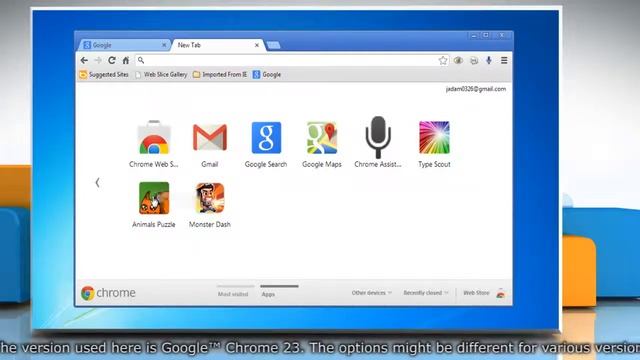
Task: Click the forward navigation arrow
Action: [x=98, y=60]
